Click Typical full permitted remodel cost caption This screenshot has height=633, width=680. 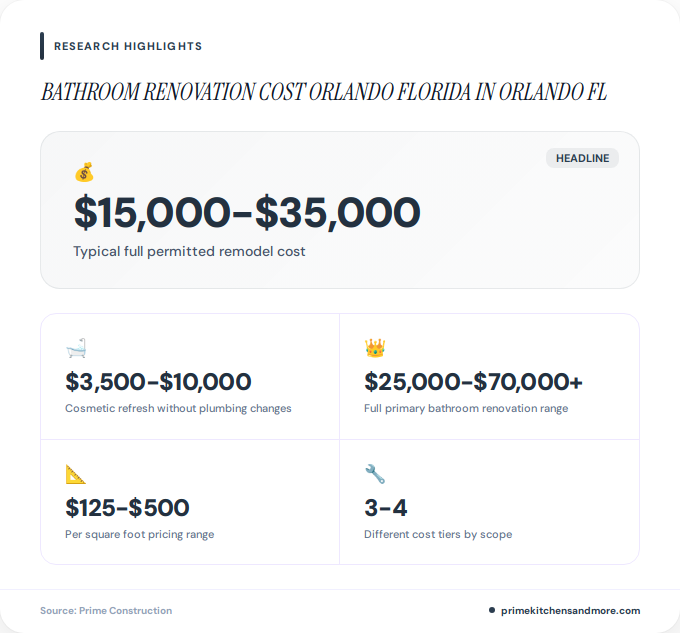click(x=189, y=251)
